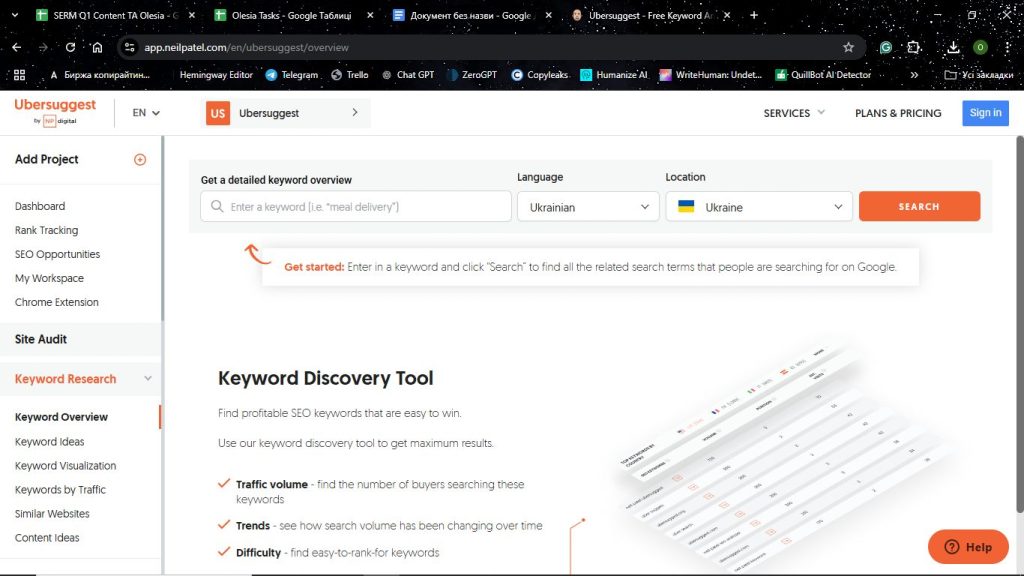
Task: Click the browser profile avatar icon
Action: coord(978,47)
